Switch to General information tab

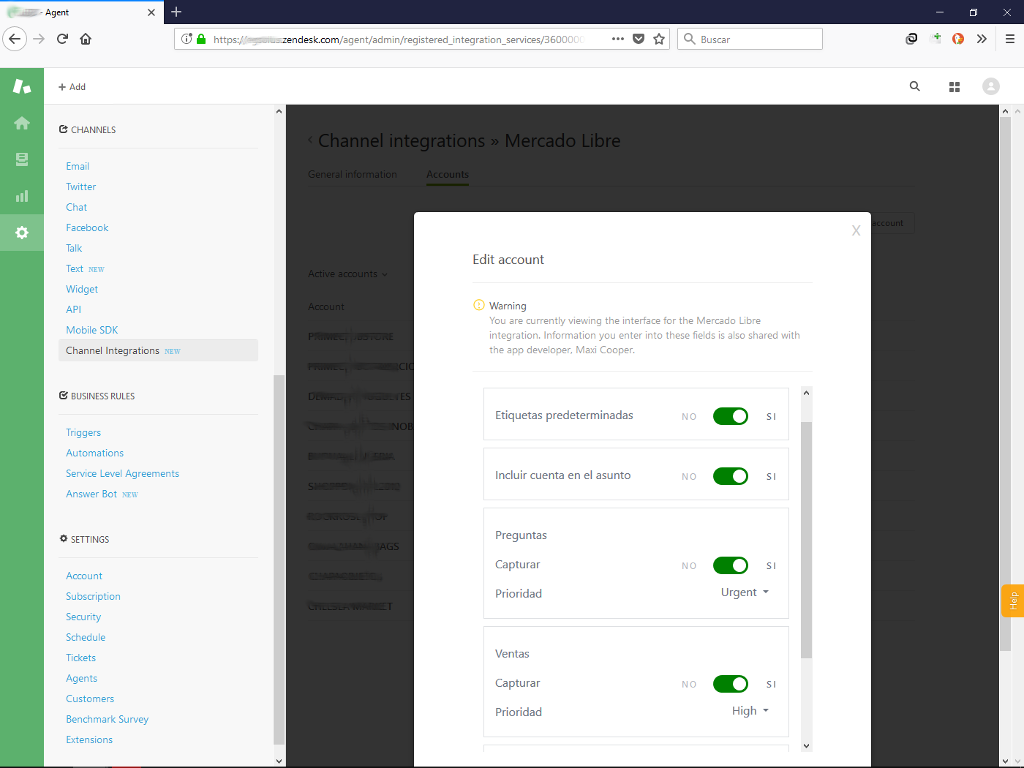point(352,175)
